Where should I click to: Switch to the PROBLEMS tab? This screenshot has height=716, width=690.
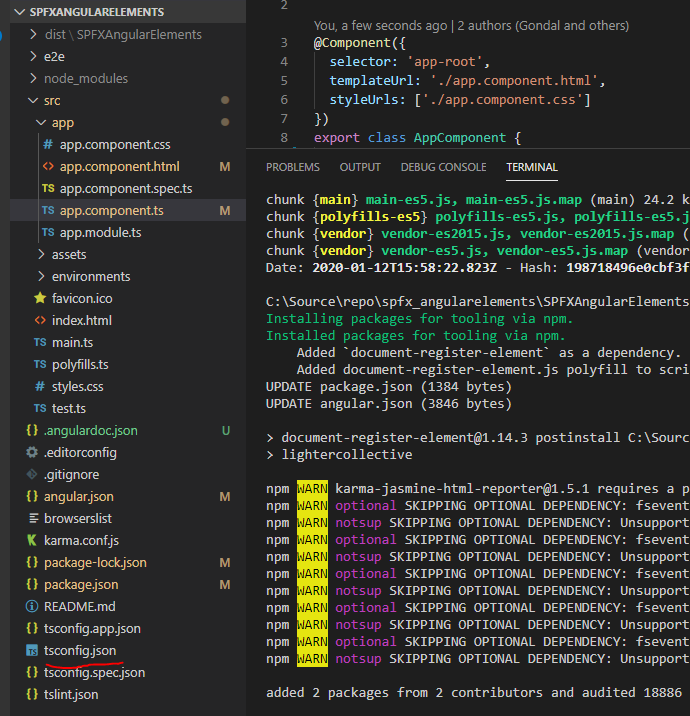pyautogui.click(x=292, y=167)
